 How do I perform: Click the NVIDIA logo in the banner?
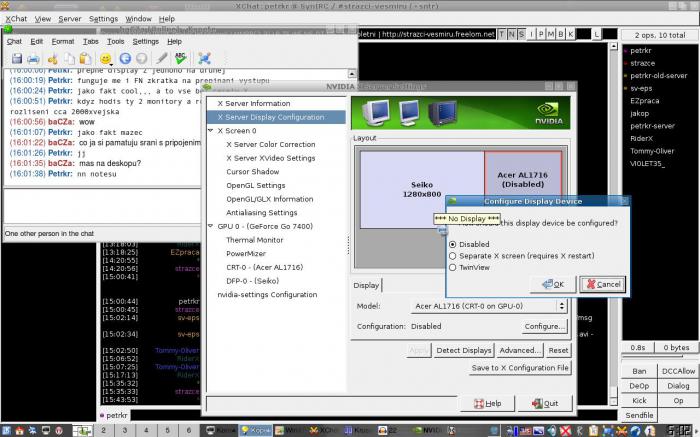click(x=549, y=113)
